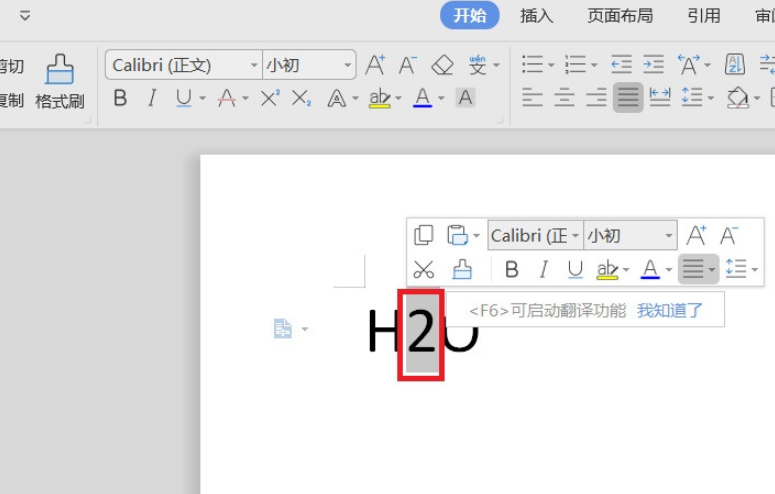The image size is (775, 494).
Task: Toggle underline in mini toolbar
Action: pyautogui.click(x=575, y=269)
